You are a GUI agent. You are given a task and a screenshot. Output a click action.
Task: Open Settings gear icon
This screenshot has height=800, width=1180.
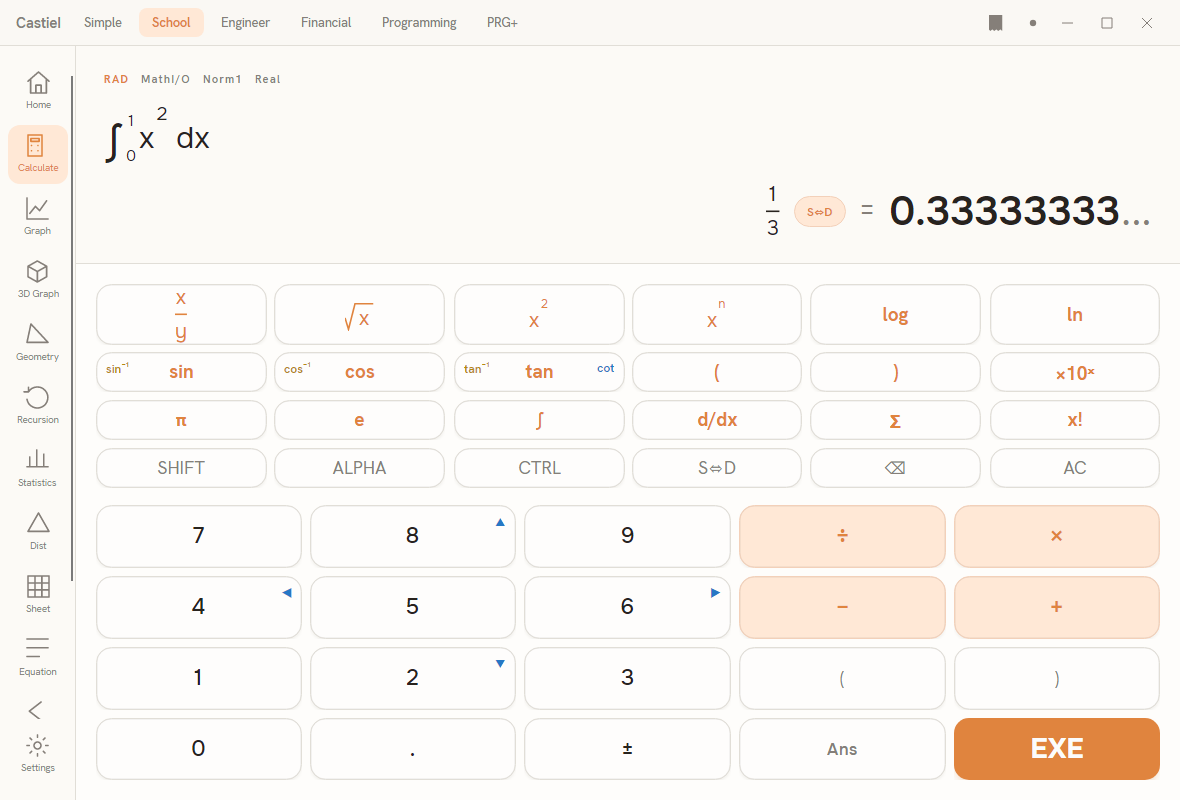tap(38, 754)
